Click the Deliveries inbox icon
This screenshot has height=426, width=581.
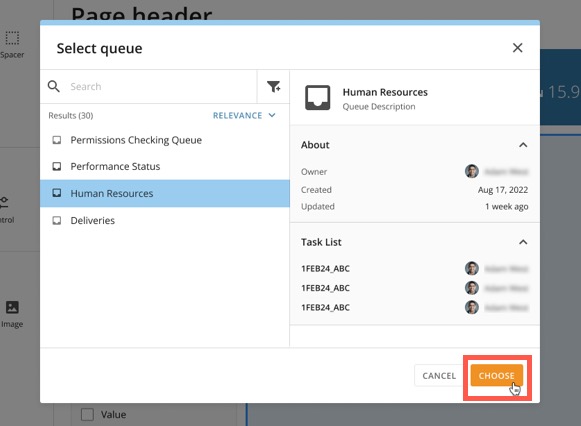(x=57, y=220)
